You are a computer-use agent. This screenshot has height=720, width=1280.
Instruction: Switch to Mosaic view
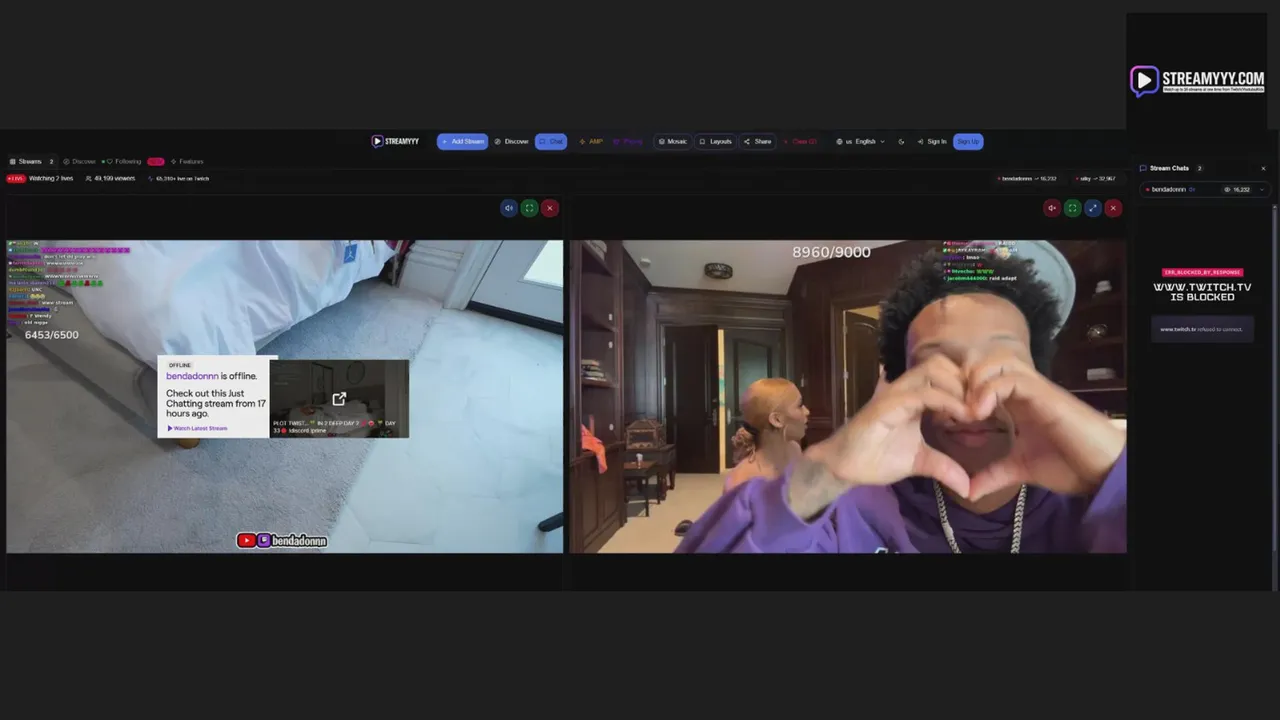[673, 141]
